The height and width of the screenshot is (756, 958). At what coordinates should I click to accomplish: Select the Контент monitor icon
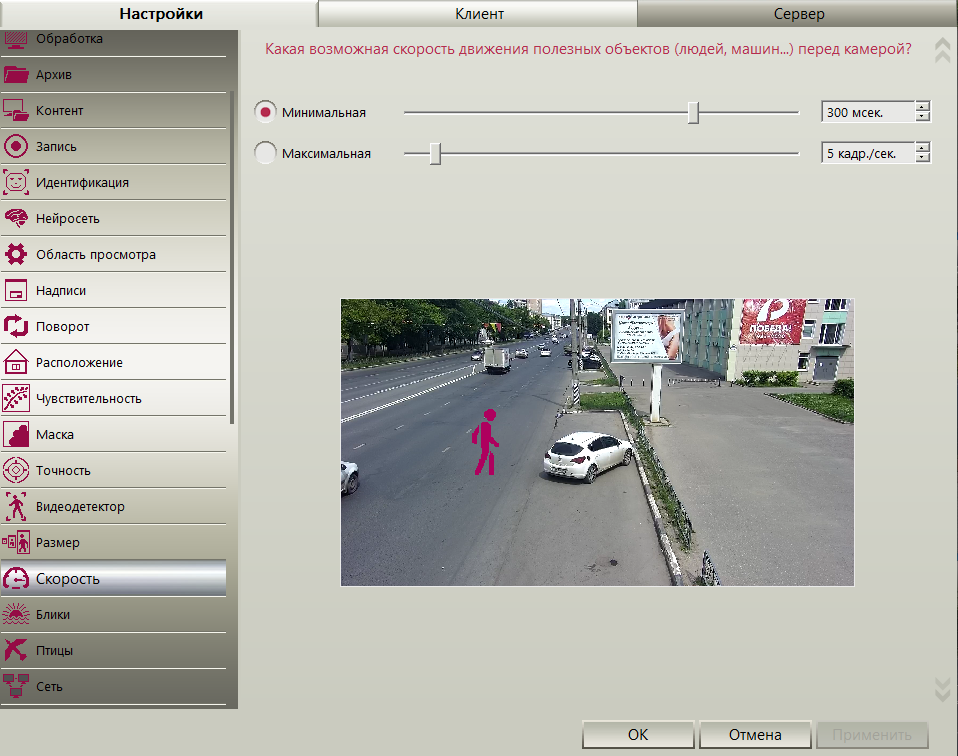(x=16, y=111)
